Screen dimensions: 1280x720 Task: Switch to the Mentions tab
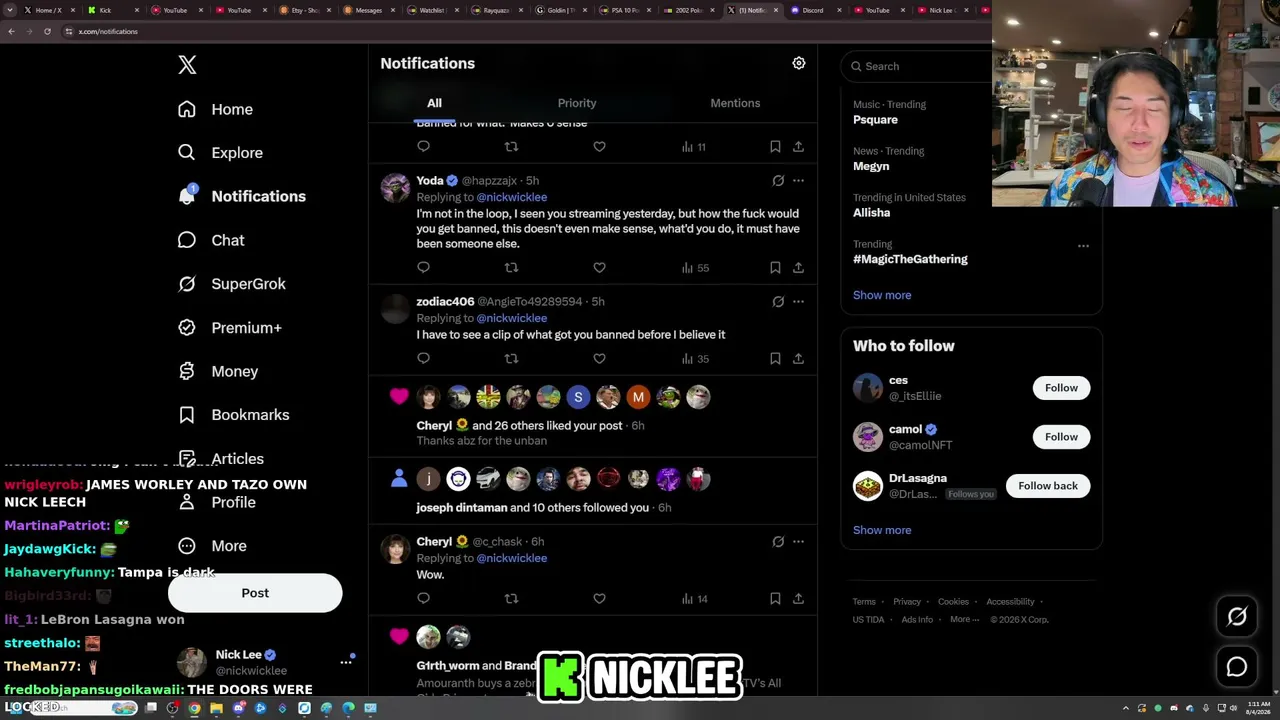coord(735,103)
